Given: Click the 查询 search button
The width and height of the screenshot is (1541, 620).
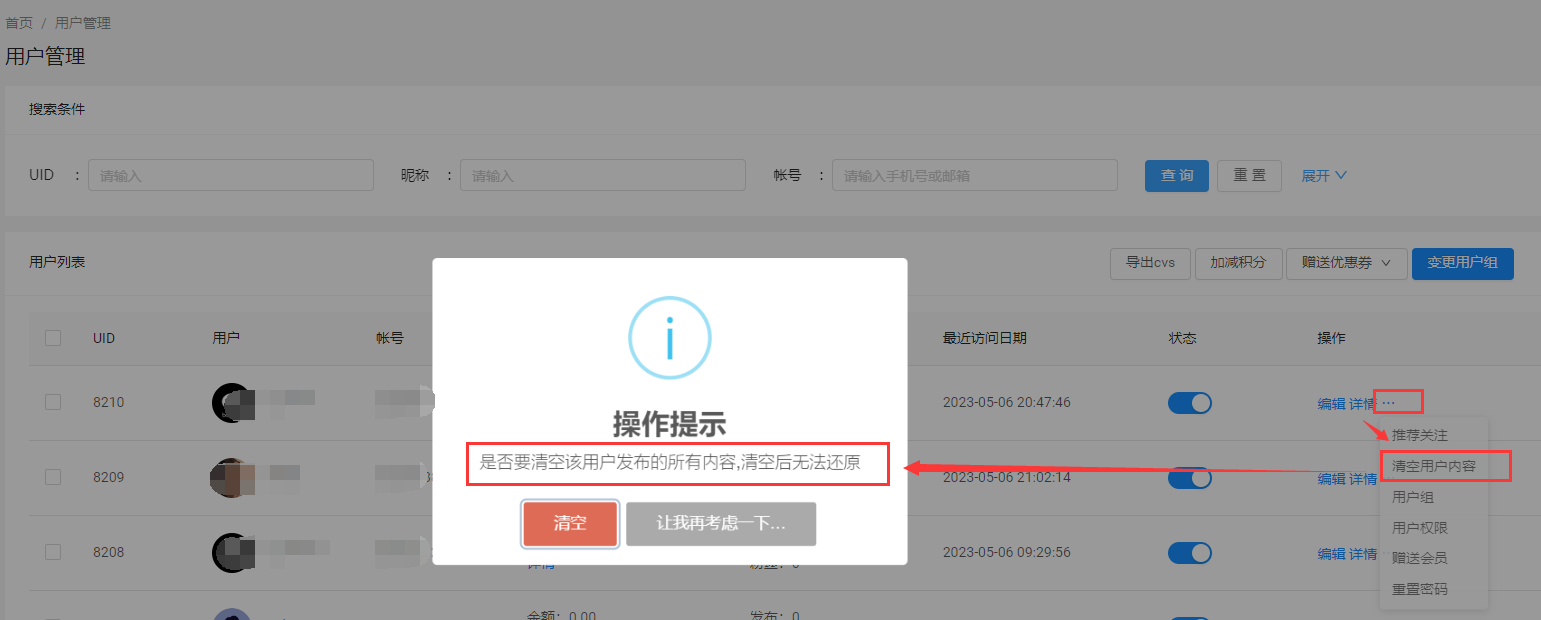Looking at the screenshot, I should click(x=1177, y=175).
